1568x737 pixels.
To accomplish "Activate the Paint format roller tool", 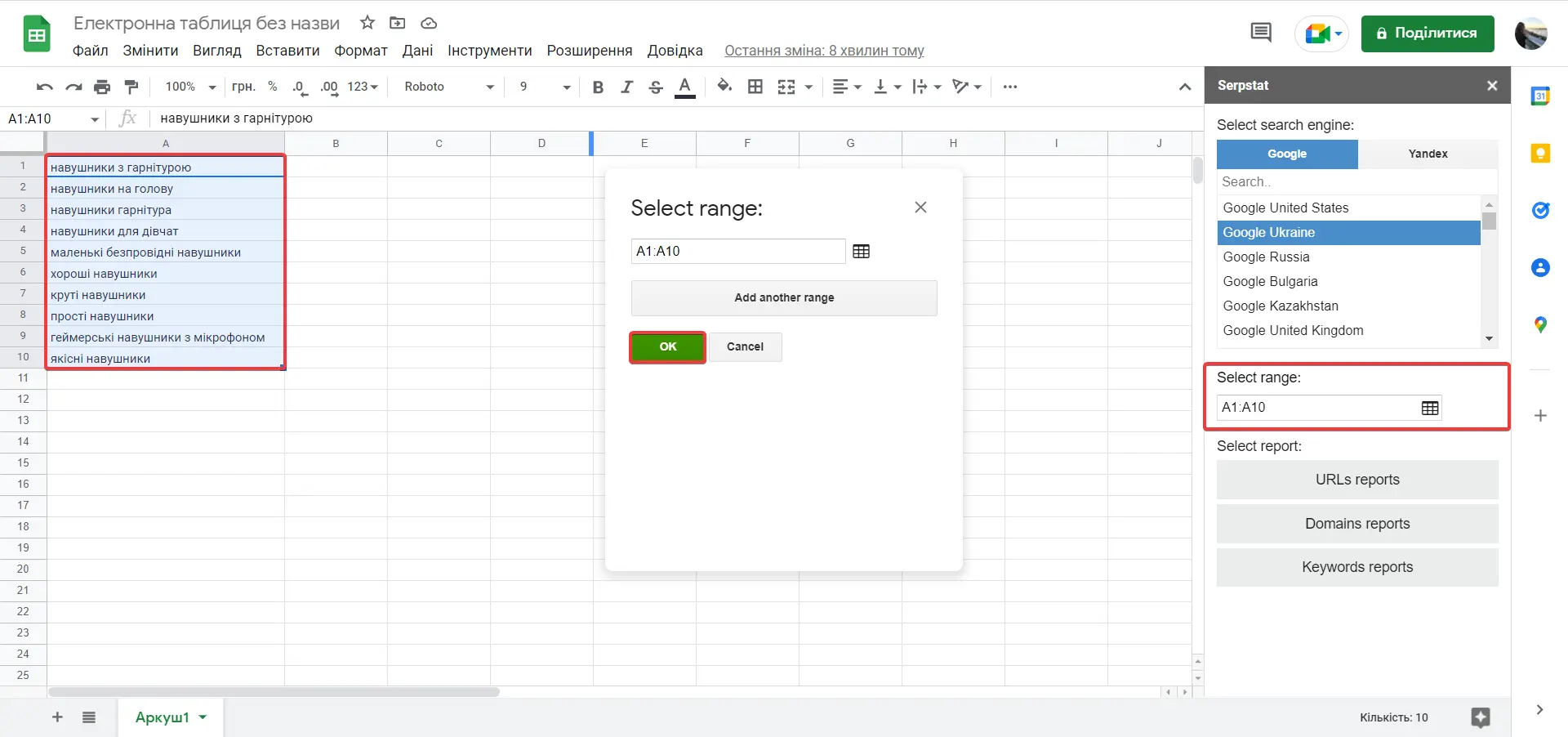I will coord(131,87).
